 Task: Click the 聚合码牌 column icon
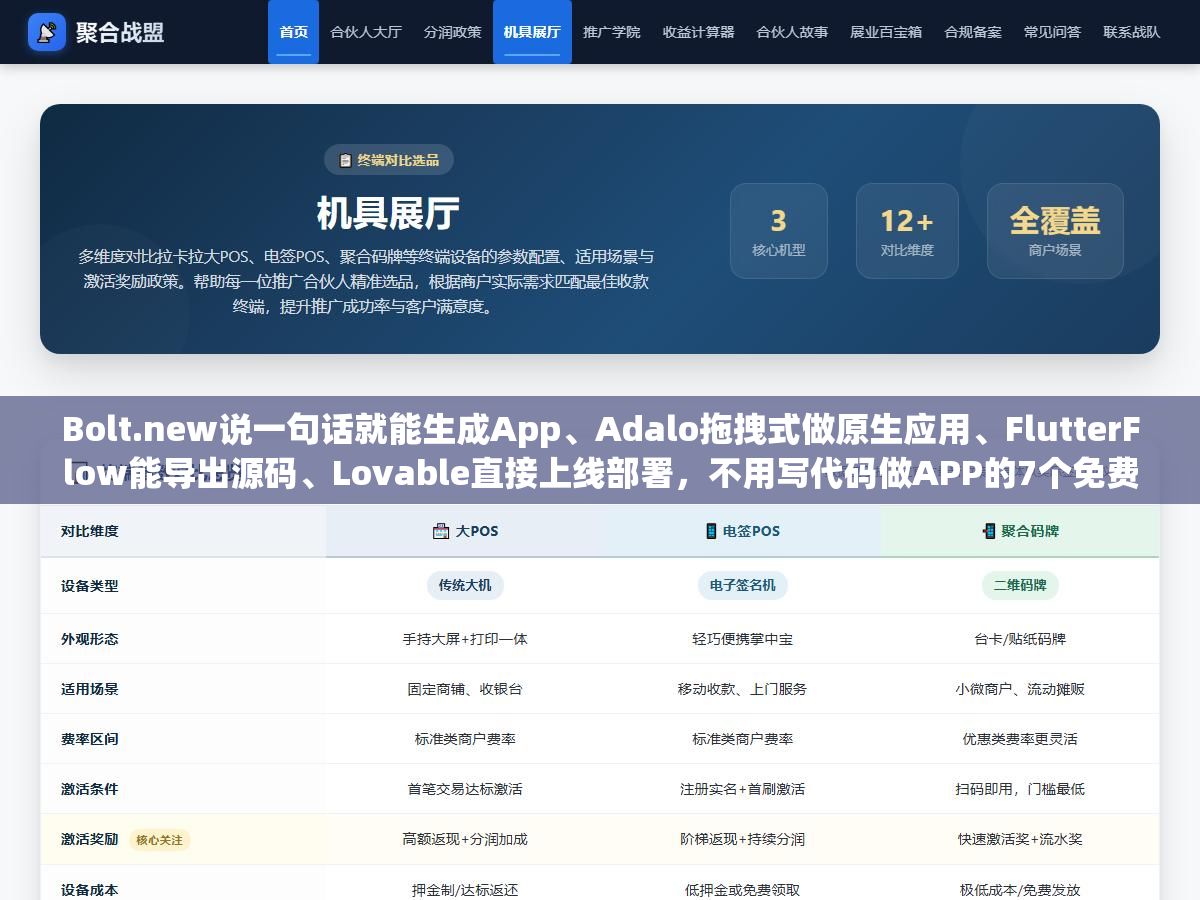[989, 531]
